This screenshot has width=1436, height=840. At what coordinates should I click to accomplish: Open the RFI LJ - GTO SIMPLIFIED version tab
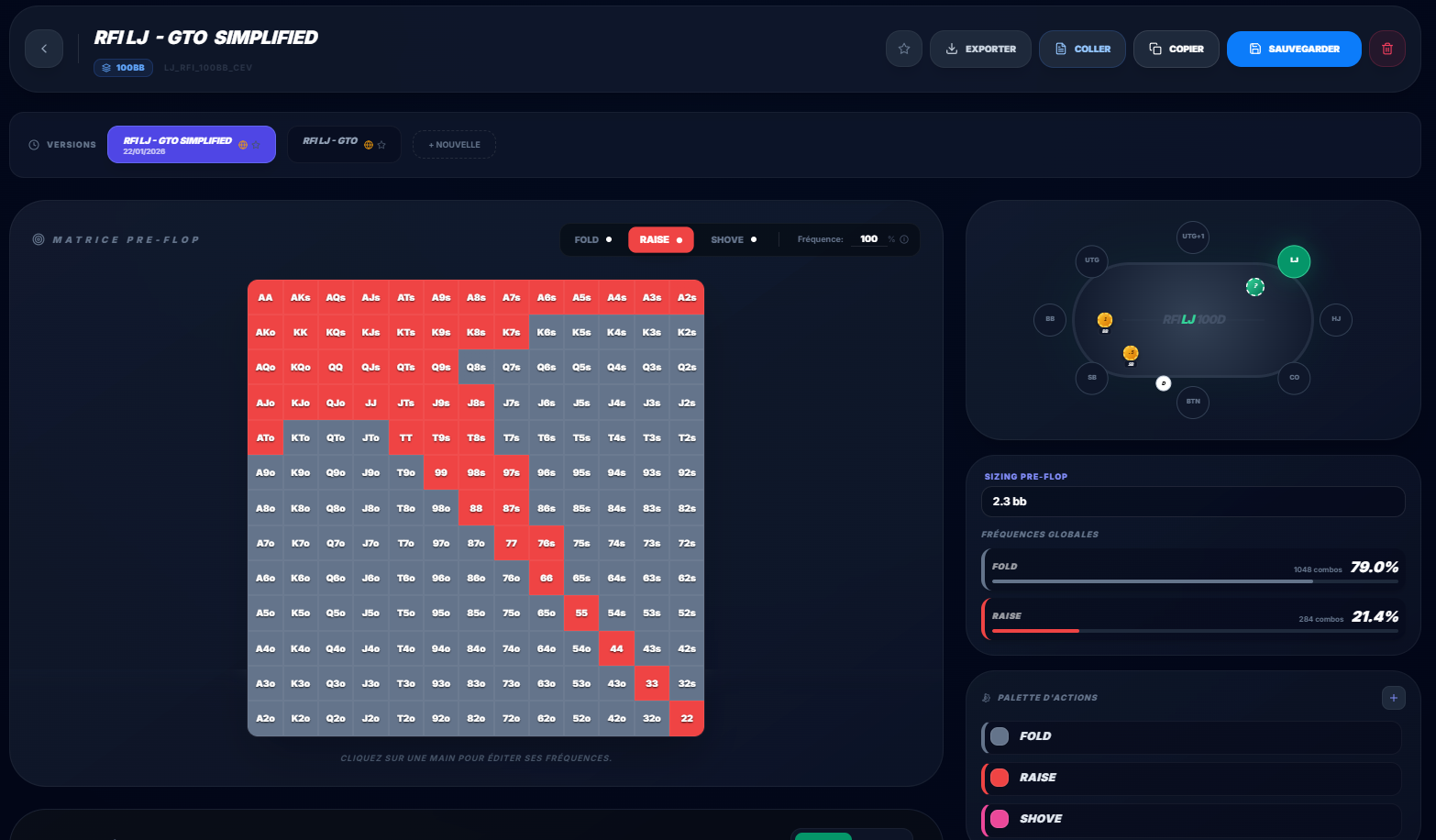point(191,145)
